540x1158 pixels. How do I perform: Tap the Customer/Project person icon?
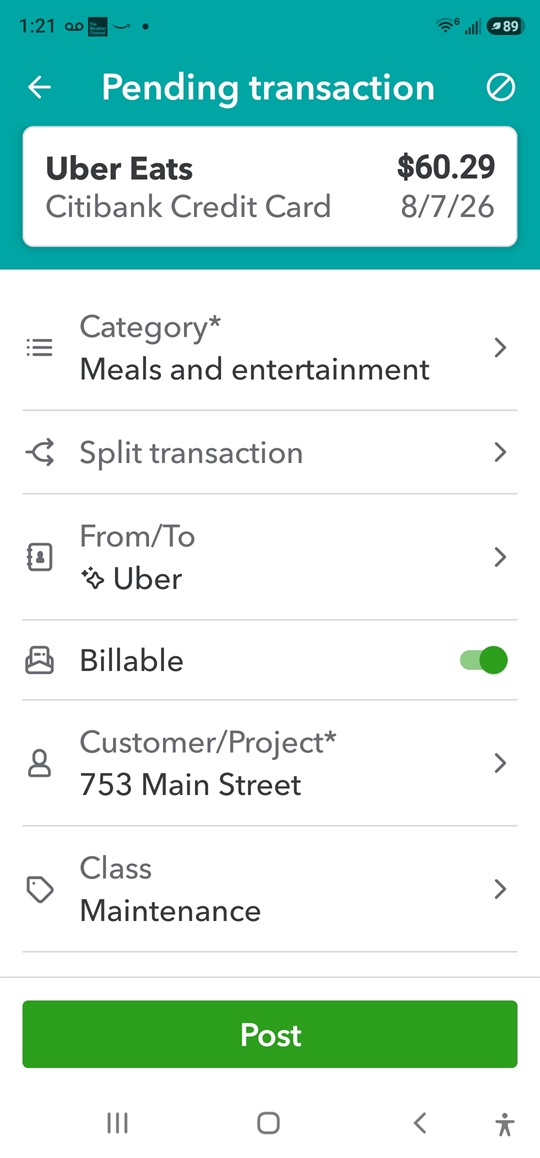pos(39,763)
